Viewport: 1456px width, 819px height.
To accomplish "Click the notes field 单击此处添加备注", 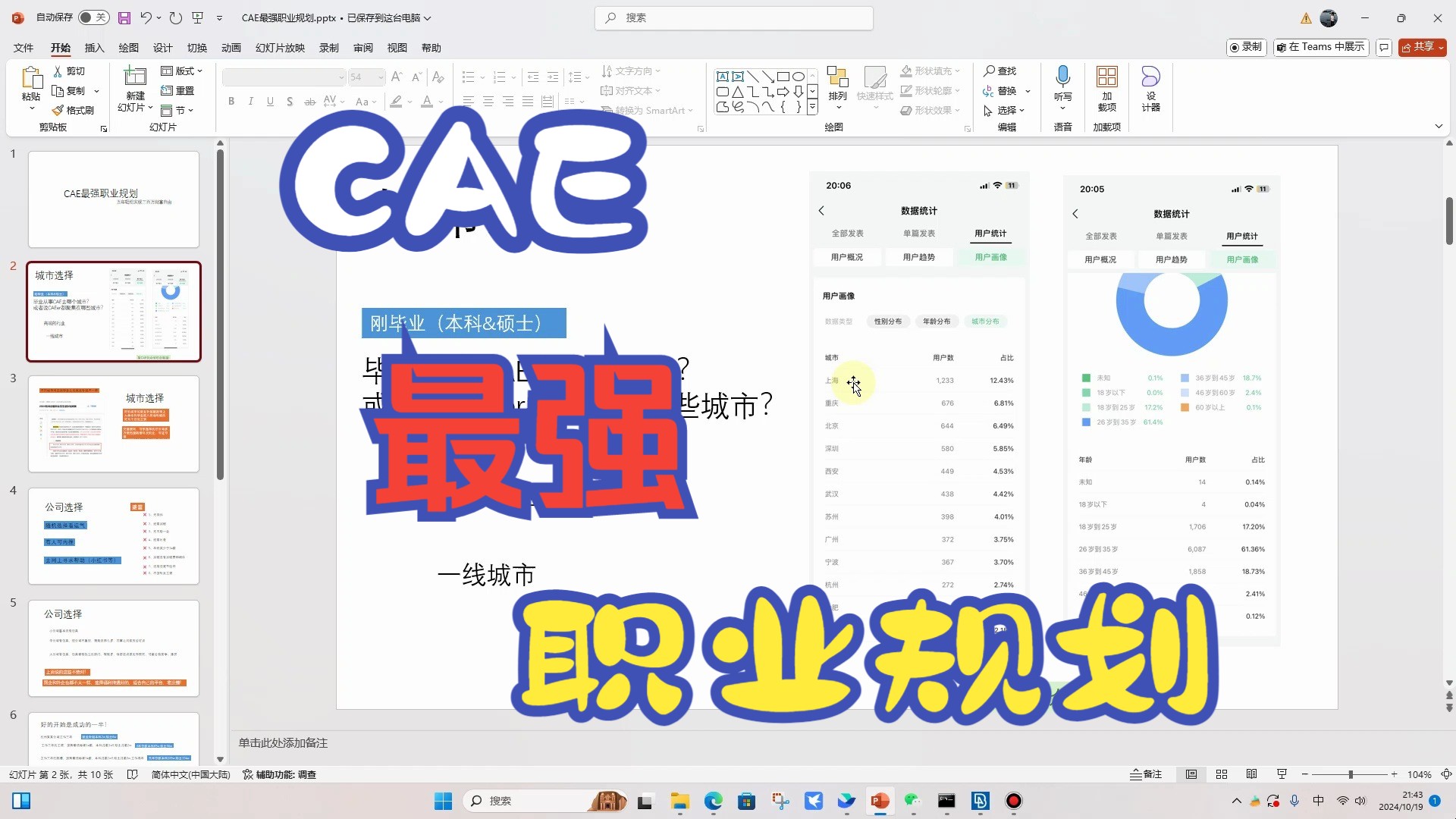I will pos(283,743).
